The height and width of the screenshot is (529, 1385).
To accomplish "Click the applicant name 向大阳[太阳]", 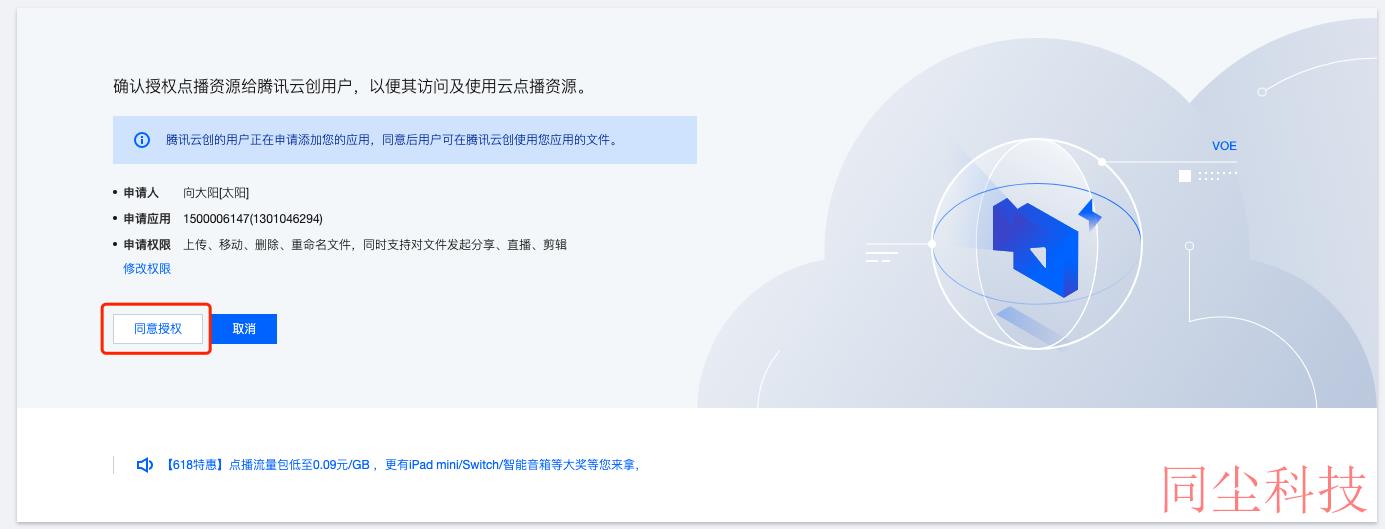I will pos(216,193).
